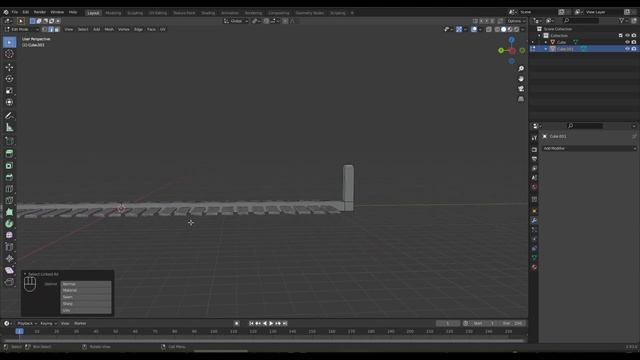Open the Keying dropdown in timeline
The height and width of the screenshot is (360, 640).
coord(48,323)
